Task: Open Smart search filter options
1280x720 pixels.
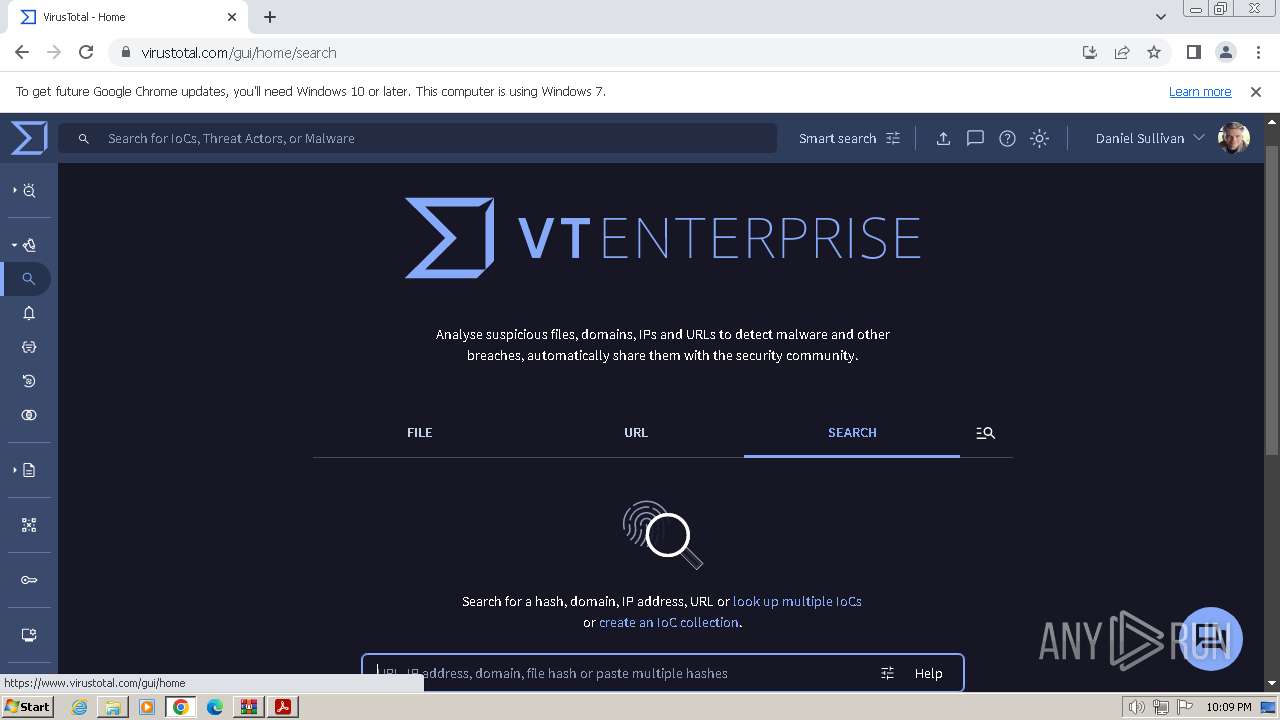Action: pyautogui.click(x=893, y=138)
